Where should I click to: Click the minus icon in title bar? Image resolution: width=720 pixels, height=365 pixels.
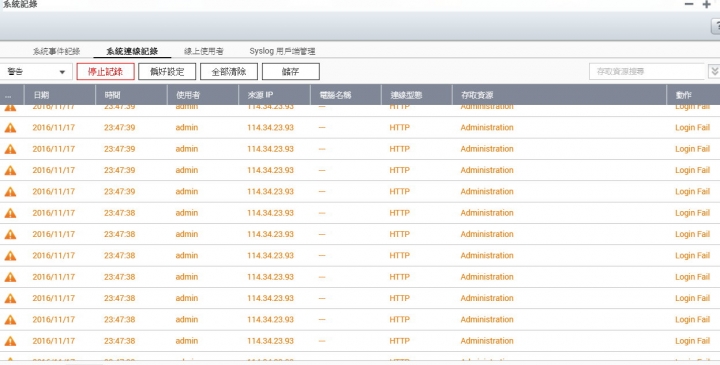coord(689,4)
